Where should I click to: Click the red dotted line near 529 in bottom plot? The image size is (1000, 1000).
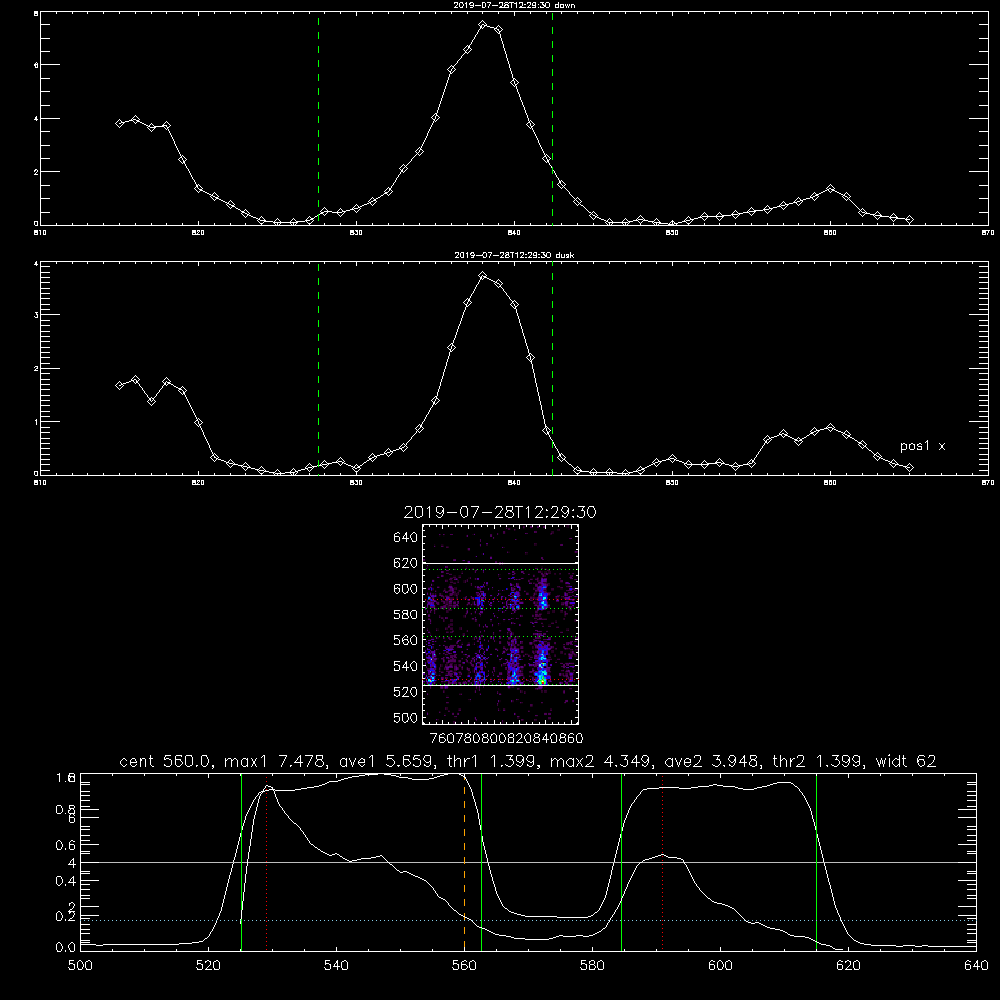267,862
